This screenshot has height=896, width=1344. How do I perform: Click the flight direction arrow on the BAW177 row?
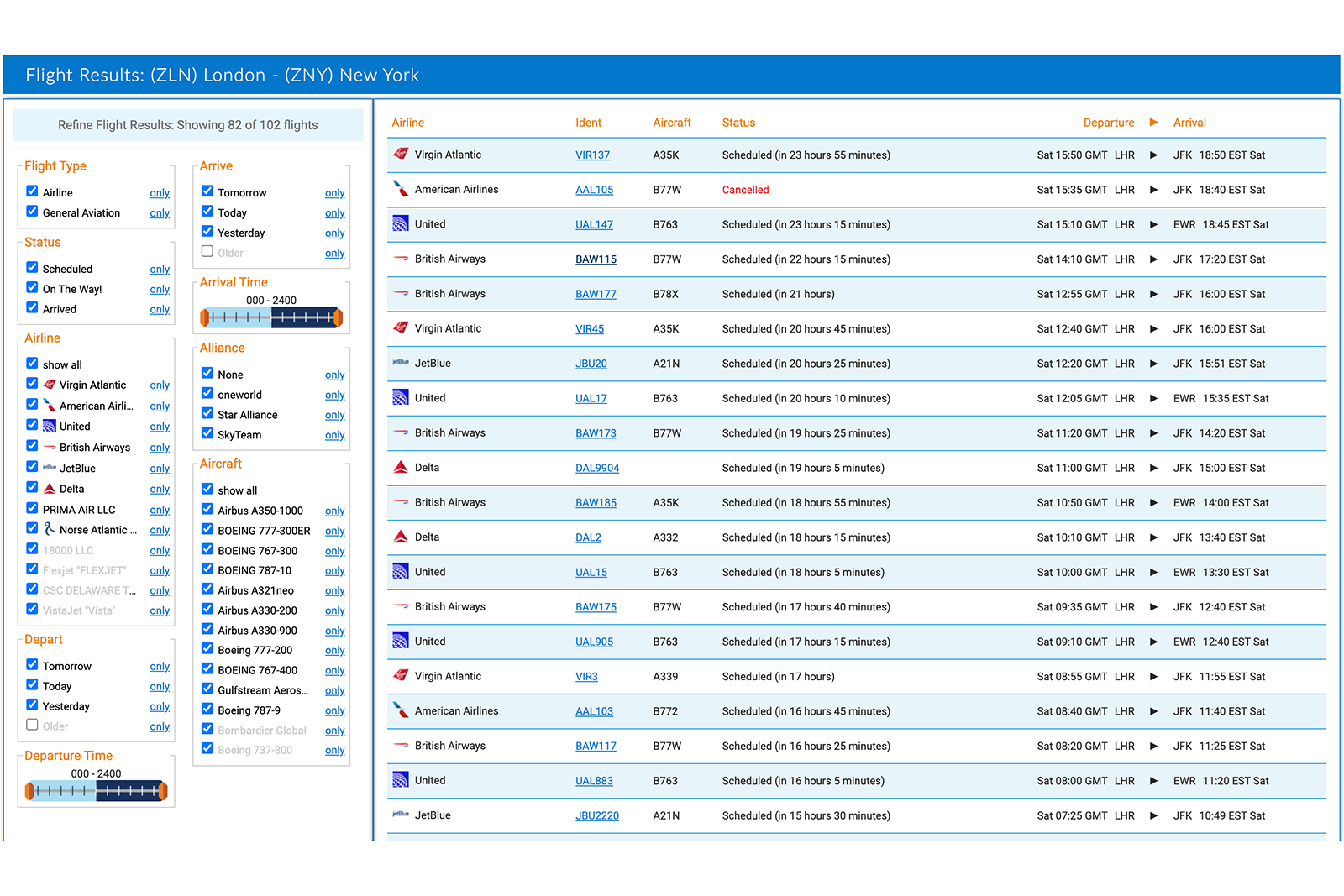1154,294
